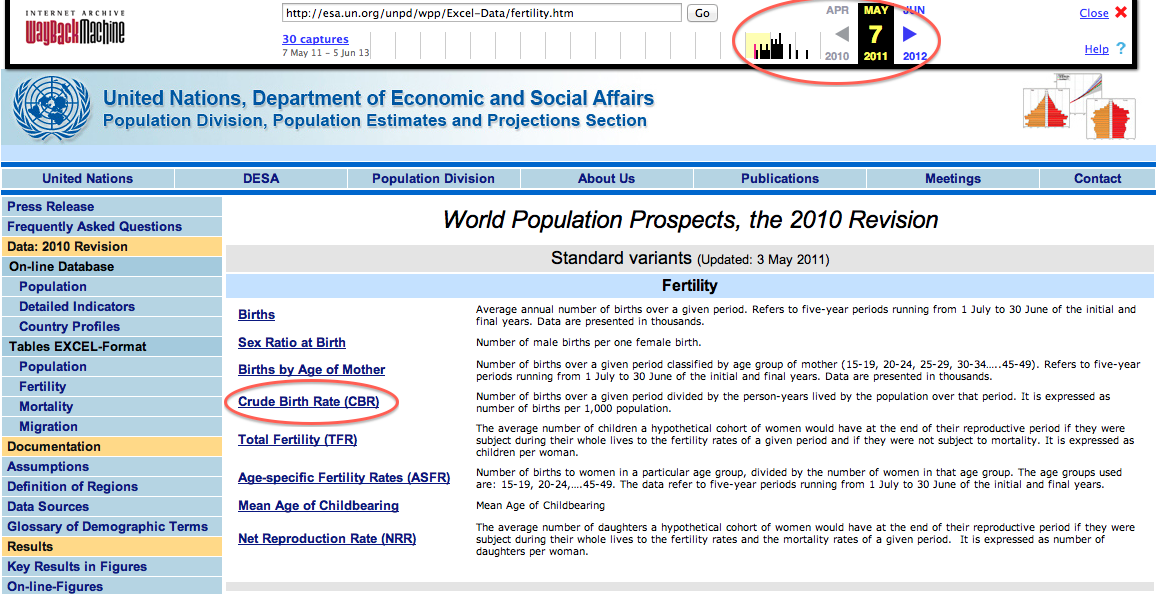The width and height of the screenshot is (1157, 594).
Task: Open Population under On-line Database
Action: 52,286
